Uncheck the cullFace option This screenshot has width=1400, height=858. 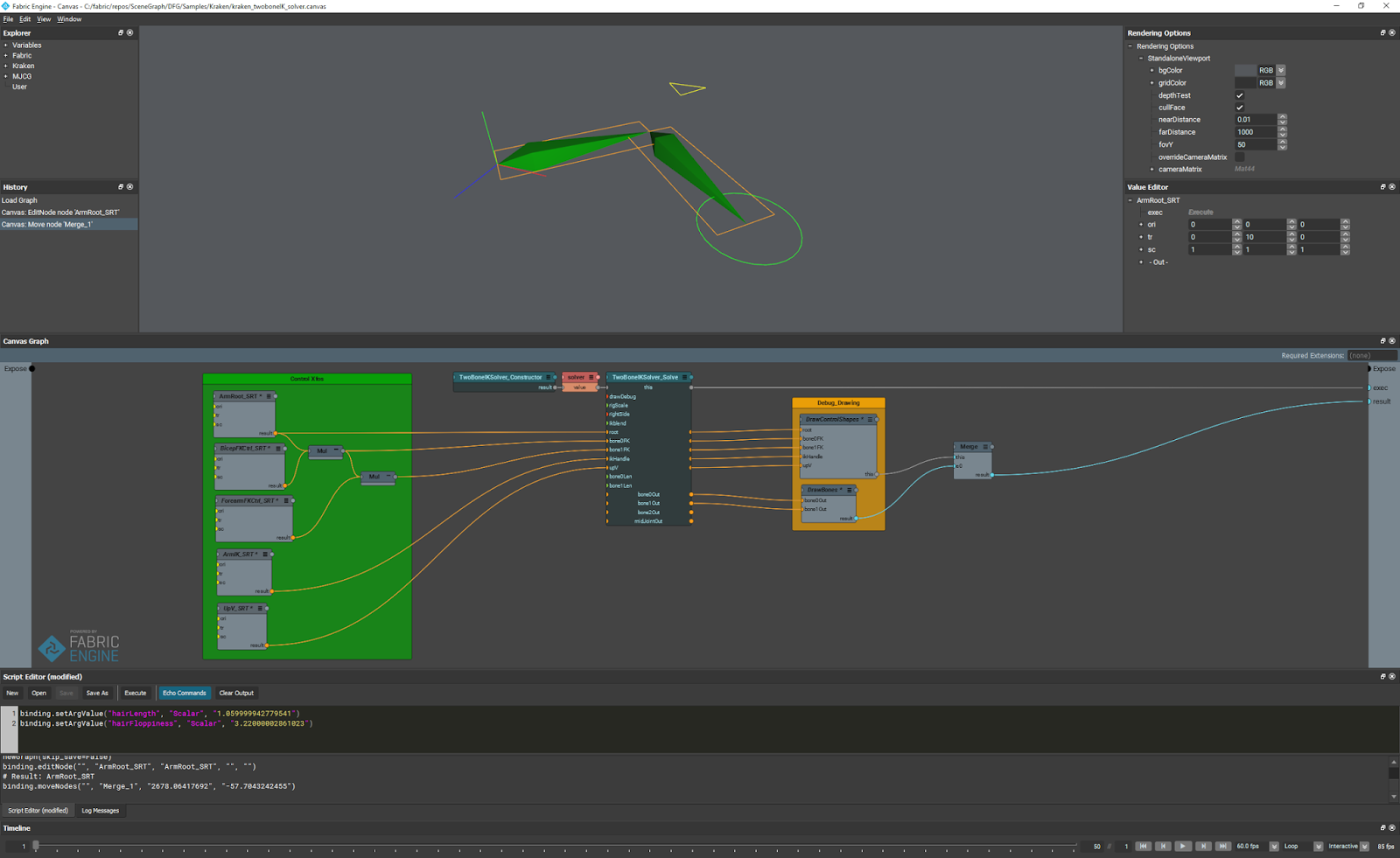coord(1239,108)
